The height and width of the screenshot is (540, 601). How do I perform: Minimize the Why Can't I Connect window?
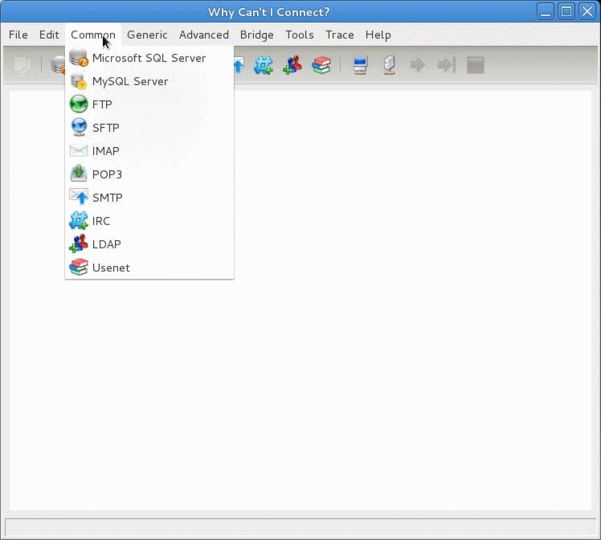pos(545,11)
